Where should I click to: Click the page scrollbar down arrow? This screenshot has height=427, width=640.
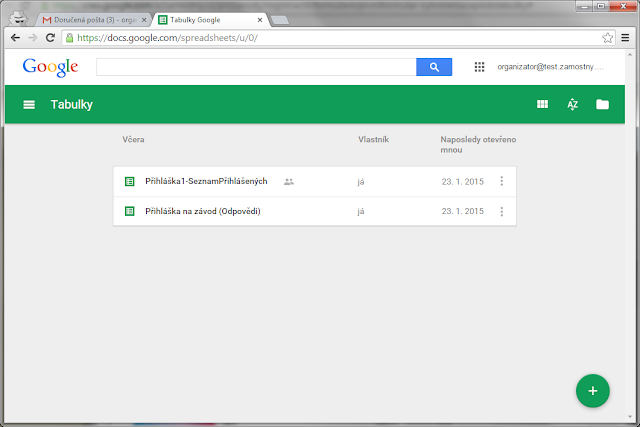tap(630, 417)
